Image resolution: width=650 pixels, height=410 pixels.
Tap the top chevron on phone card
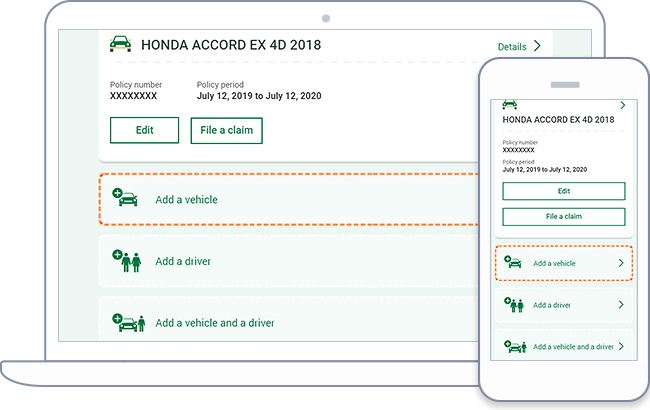click(622, 105)
